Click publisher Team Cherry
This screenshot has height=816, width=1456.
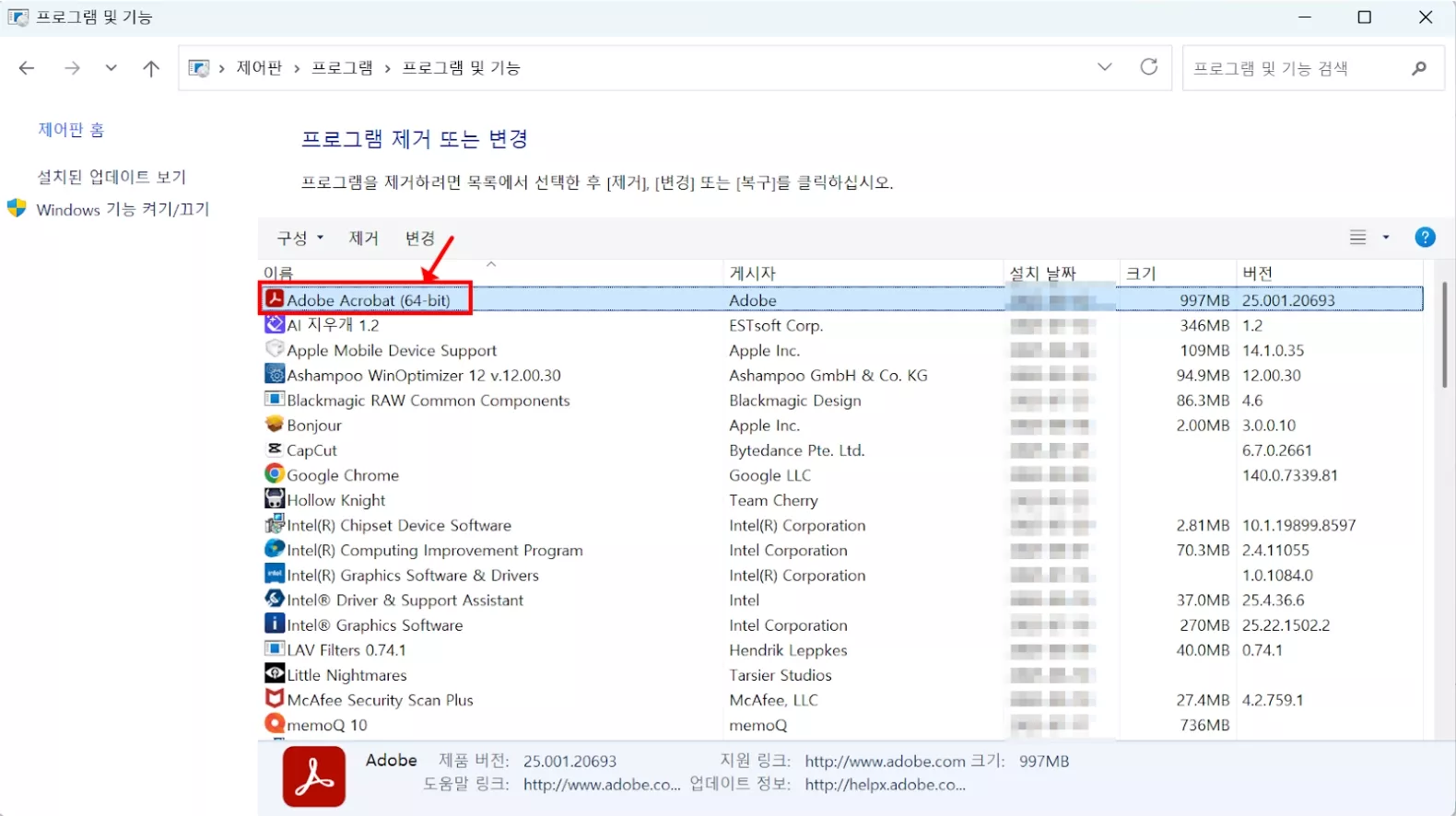point(773,500)
